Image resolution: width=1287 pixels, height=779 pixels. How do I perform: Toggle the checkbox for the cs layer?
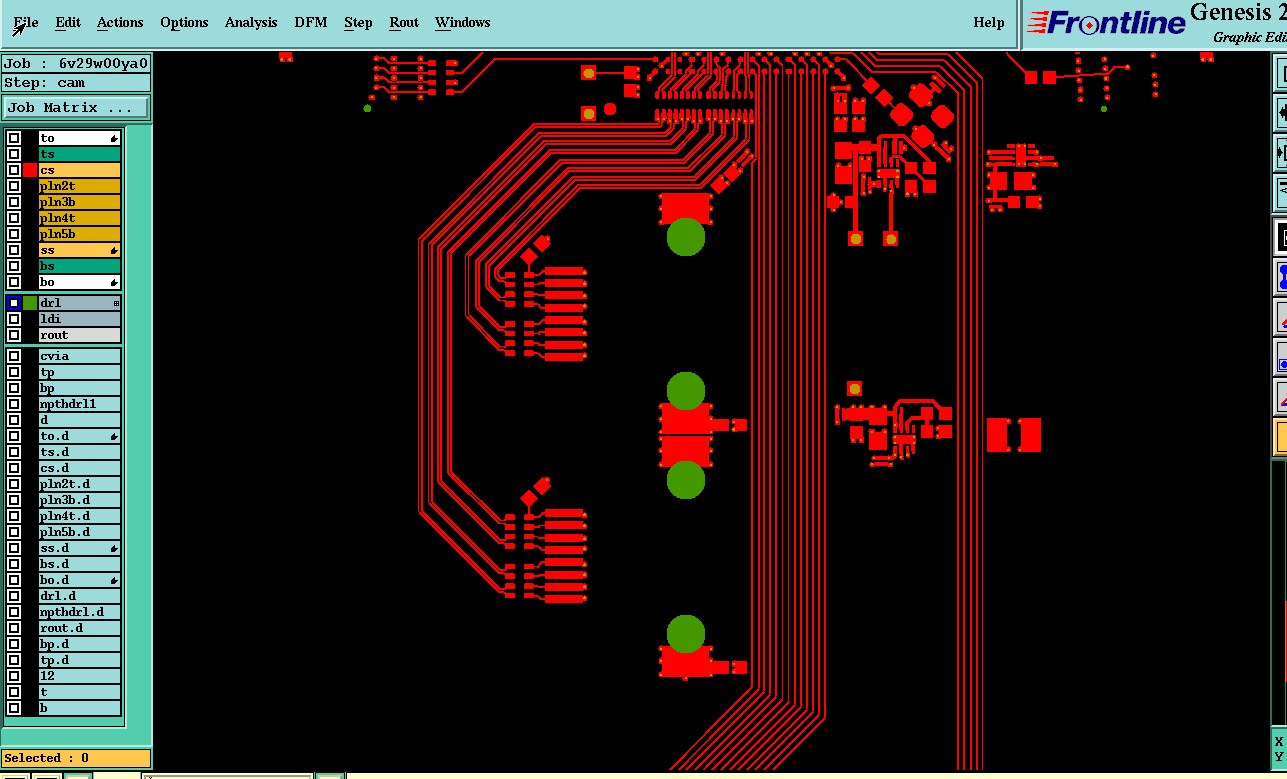coord(14,170)
